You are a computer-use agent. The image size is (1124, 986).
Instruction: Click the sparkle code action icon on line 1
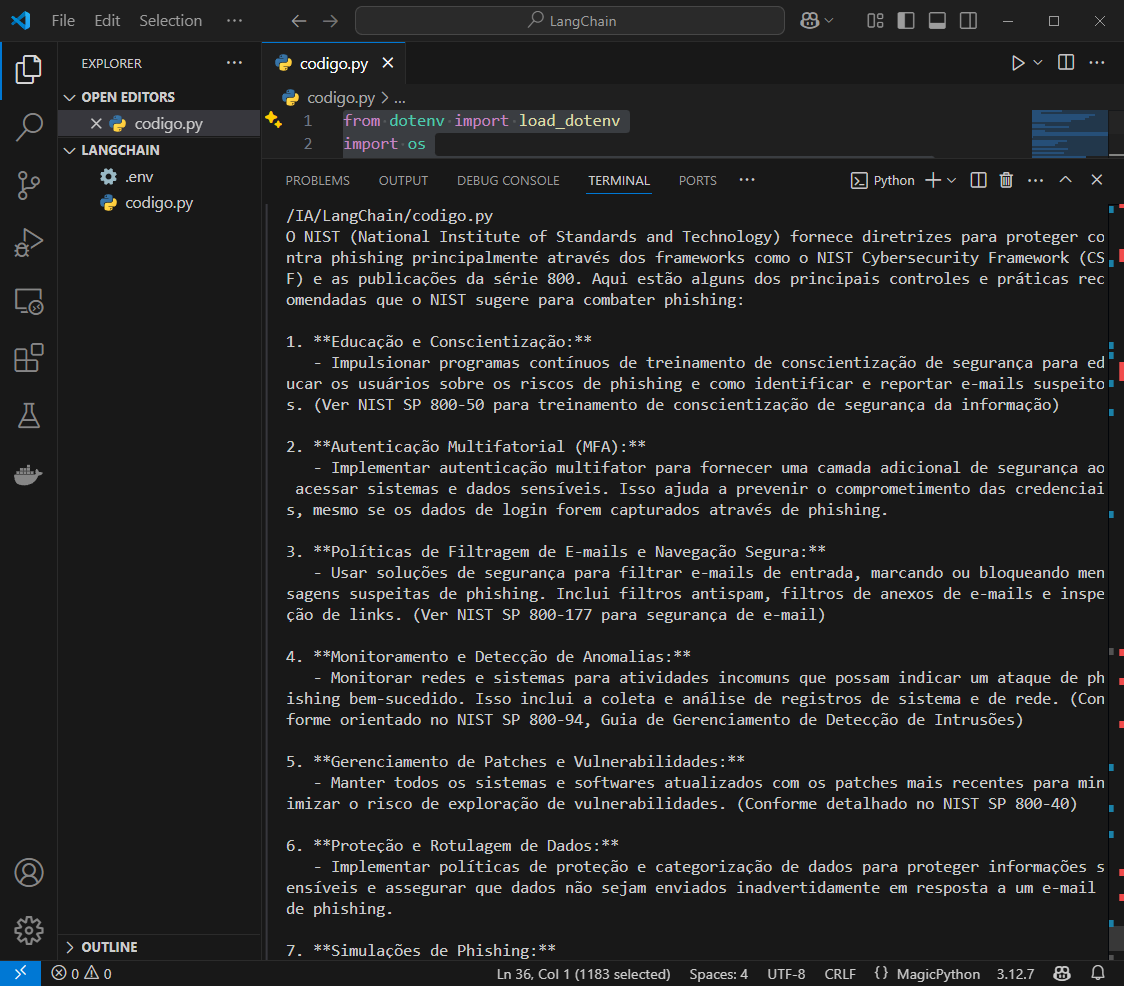[273, 120]
